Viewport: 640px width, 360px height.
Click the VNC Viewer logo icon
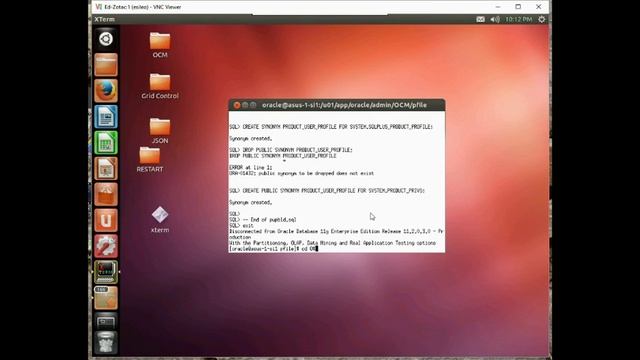point(98,7)
